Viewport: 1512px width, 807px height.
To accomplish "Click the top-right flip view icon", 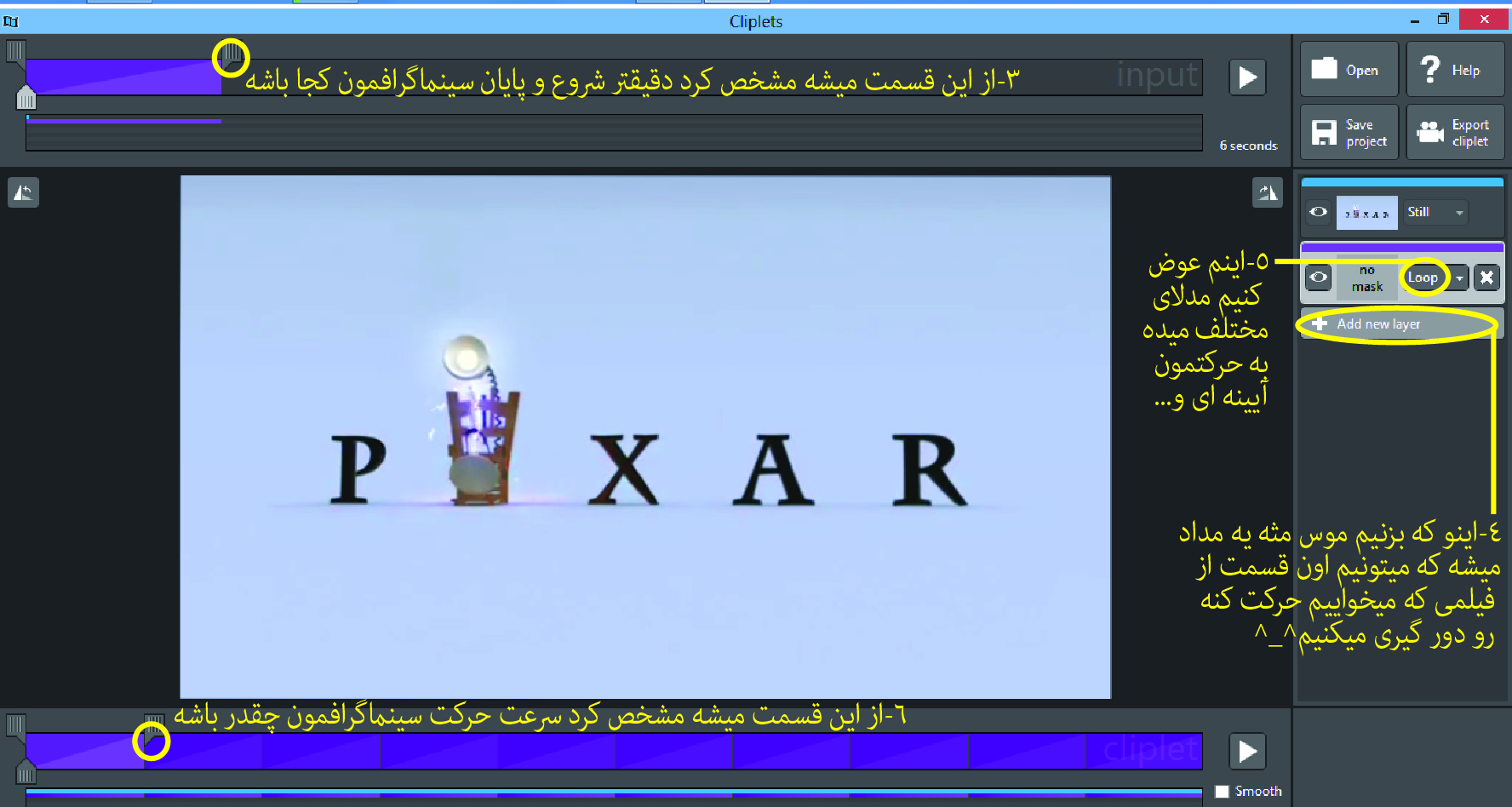I will pos(1268,192).
